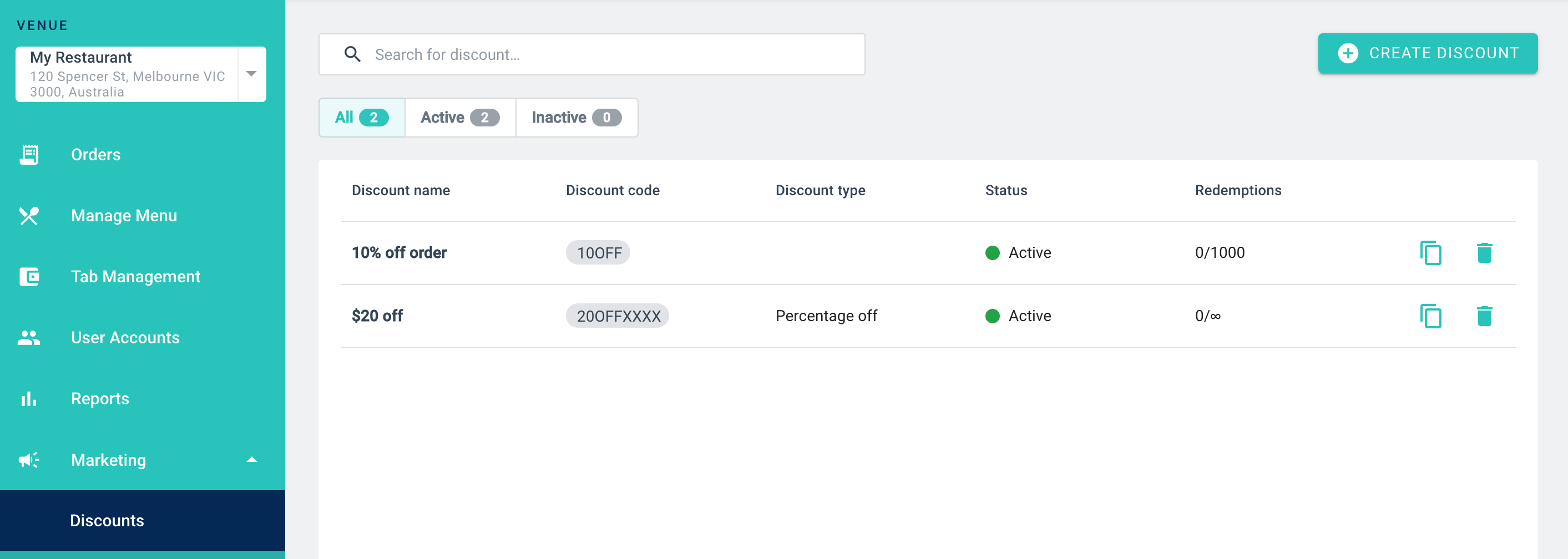
Task: Click the User Accounts people icon
Action: click(29, 338)
